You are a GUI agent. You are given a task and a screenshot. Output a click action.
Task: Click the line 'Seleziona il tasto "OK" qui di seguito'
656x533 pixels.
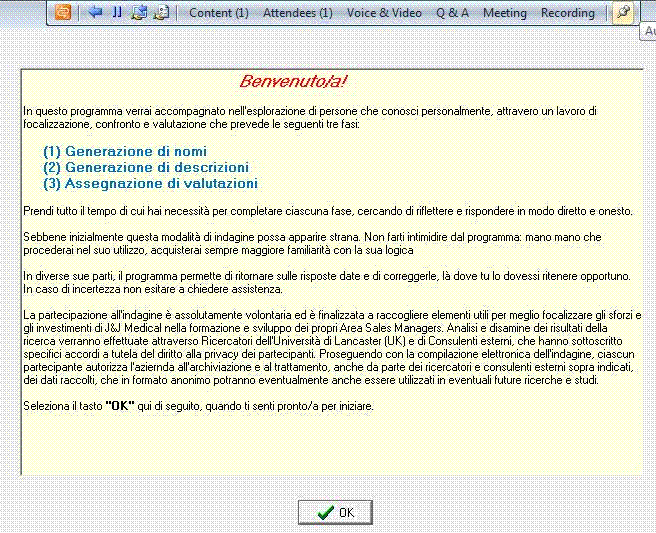click(198, 406)
